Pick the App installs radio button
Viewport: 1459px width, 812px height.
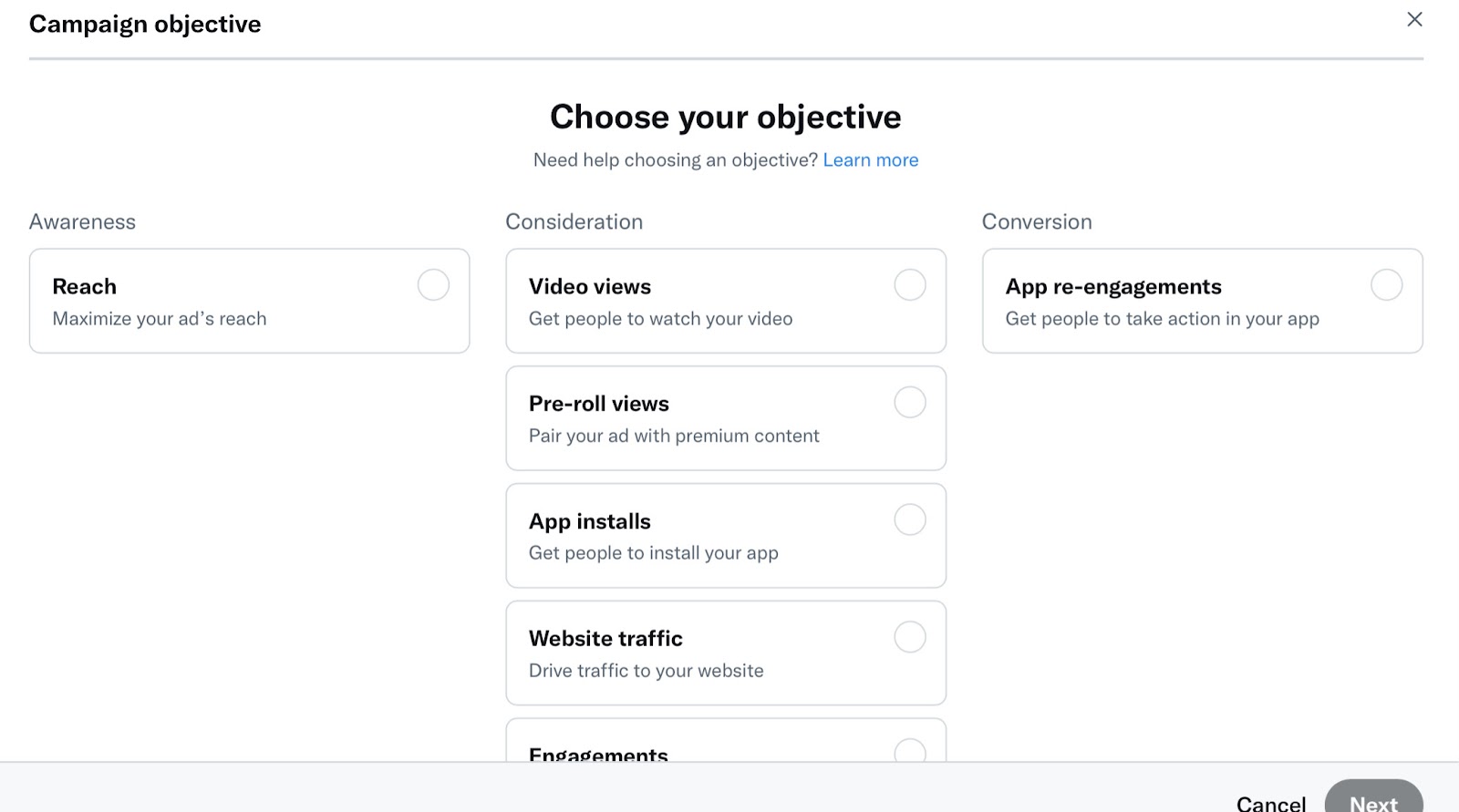[x=909, y=519]
